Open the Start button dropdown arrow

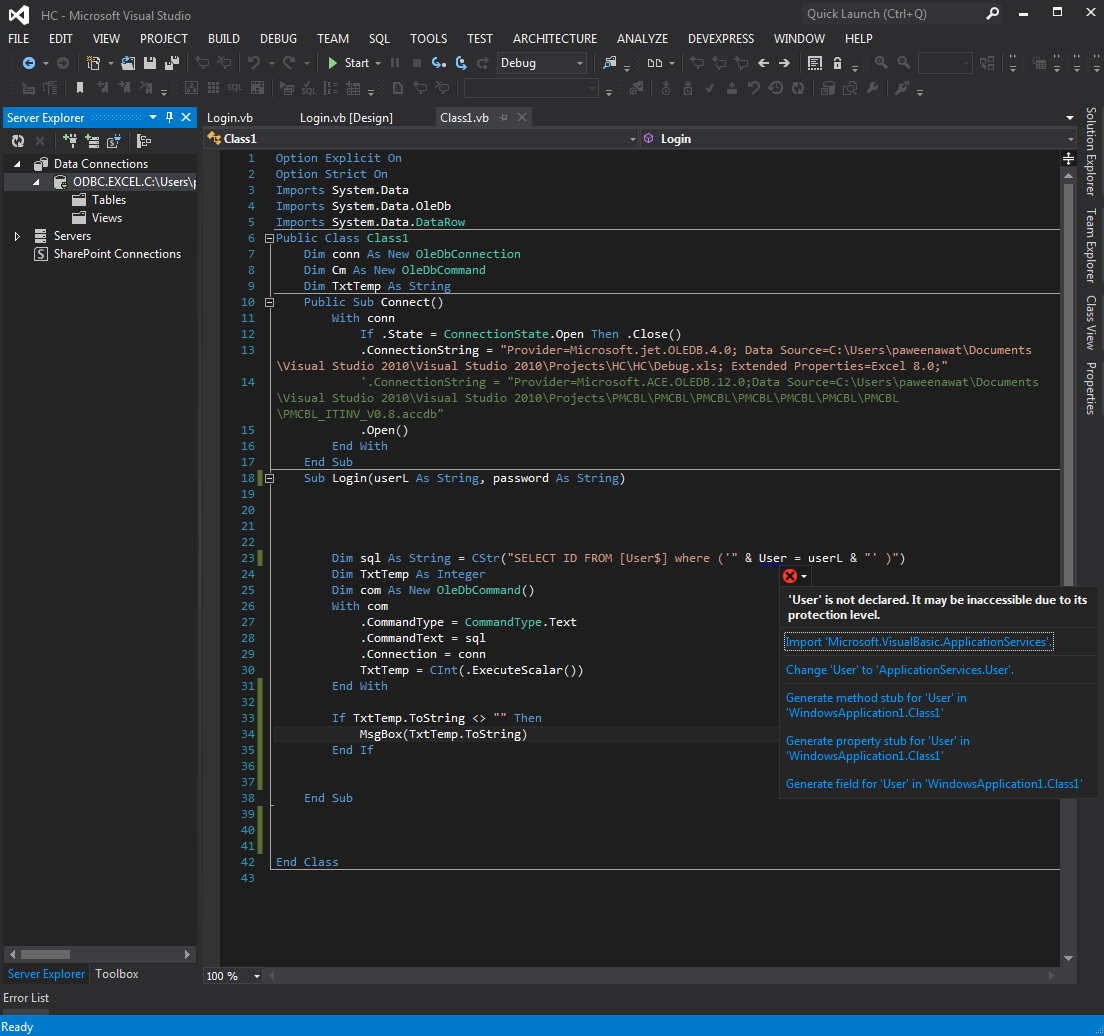coord(378,63)
